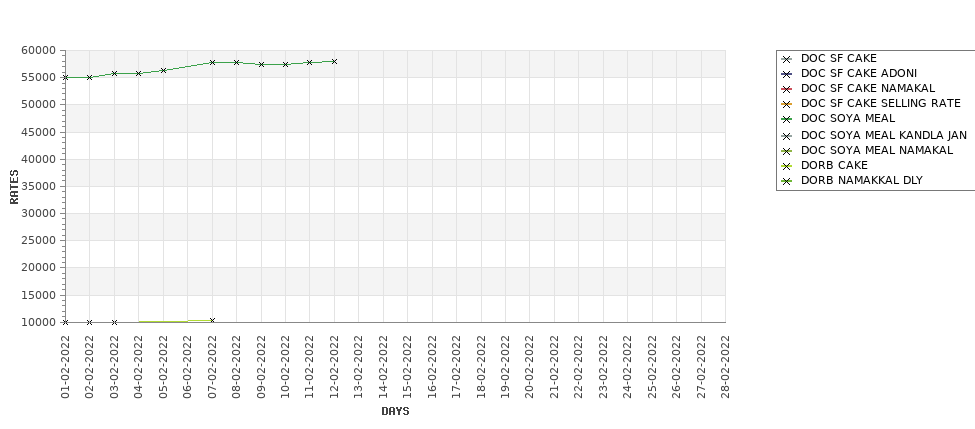Click the 10000 y-axis label

coord(39,322)
